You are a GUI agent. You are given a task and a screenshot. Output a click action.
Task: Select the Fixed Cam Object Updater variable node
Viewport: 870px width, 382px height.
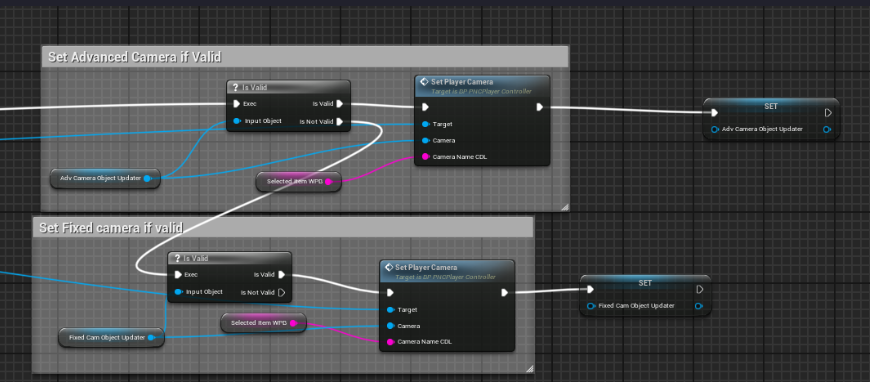(x=112, y=337)
